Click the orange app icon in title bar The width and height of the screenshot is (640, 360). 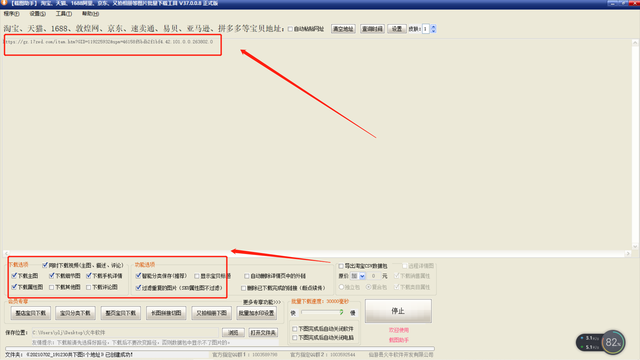coord(4,3)
